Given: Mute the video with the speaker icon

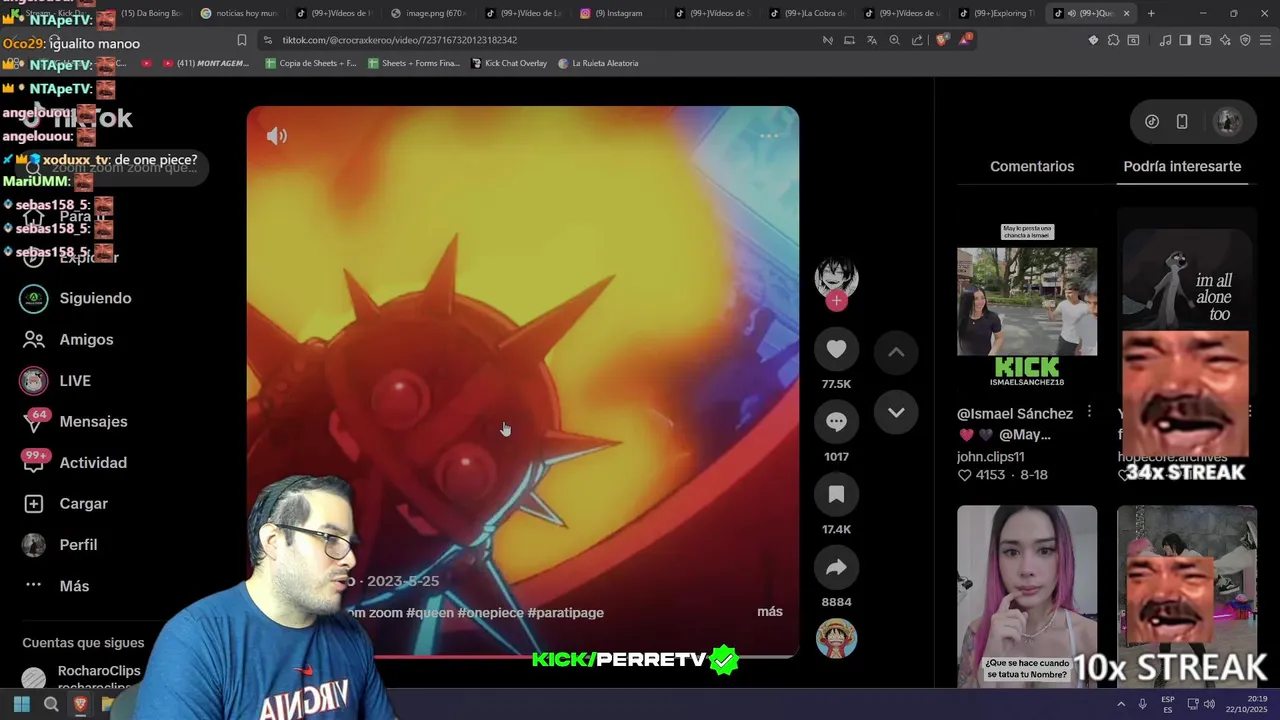Looking at the screenshot, I should [x=277, y=136].
